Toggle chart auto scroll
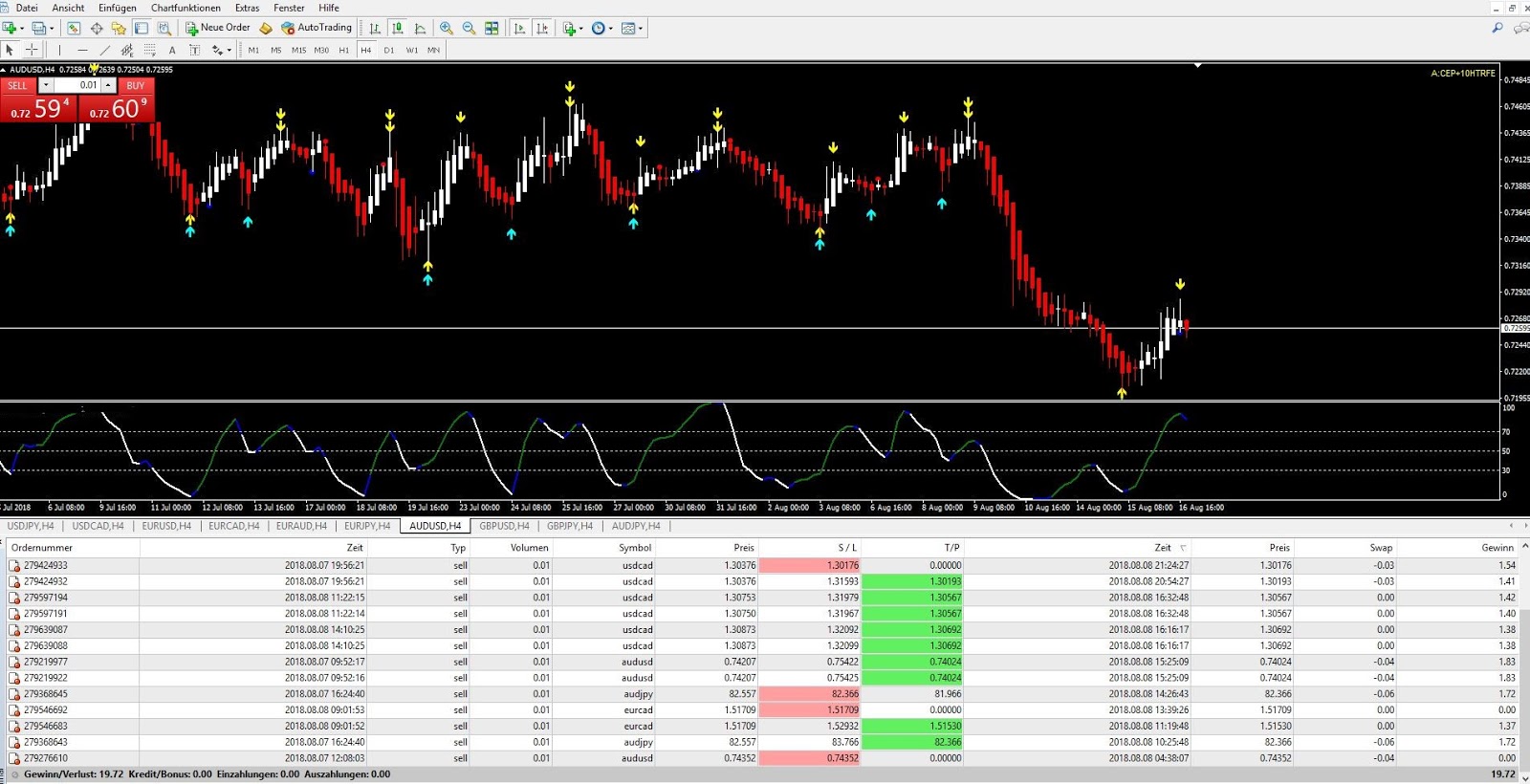 coord(519,29)
